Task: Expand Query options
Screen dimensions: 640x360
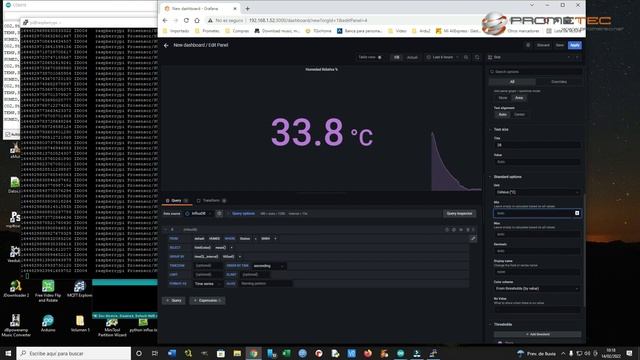Action: pos(242,213)
